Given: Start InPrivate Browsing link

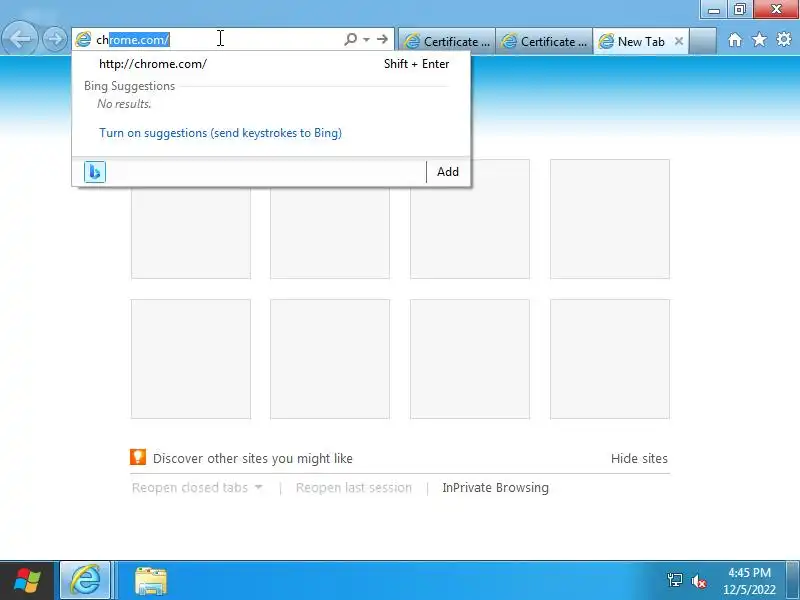Looking at the screenshot, I should 495,488.
